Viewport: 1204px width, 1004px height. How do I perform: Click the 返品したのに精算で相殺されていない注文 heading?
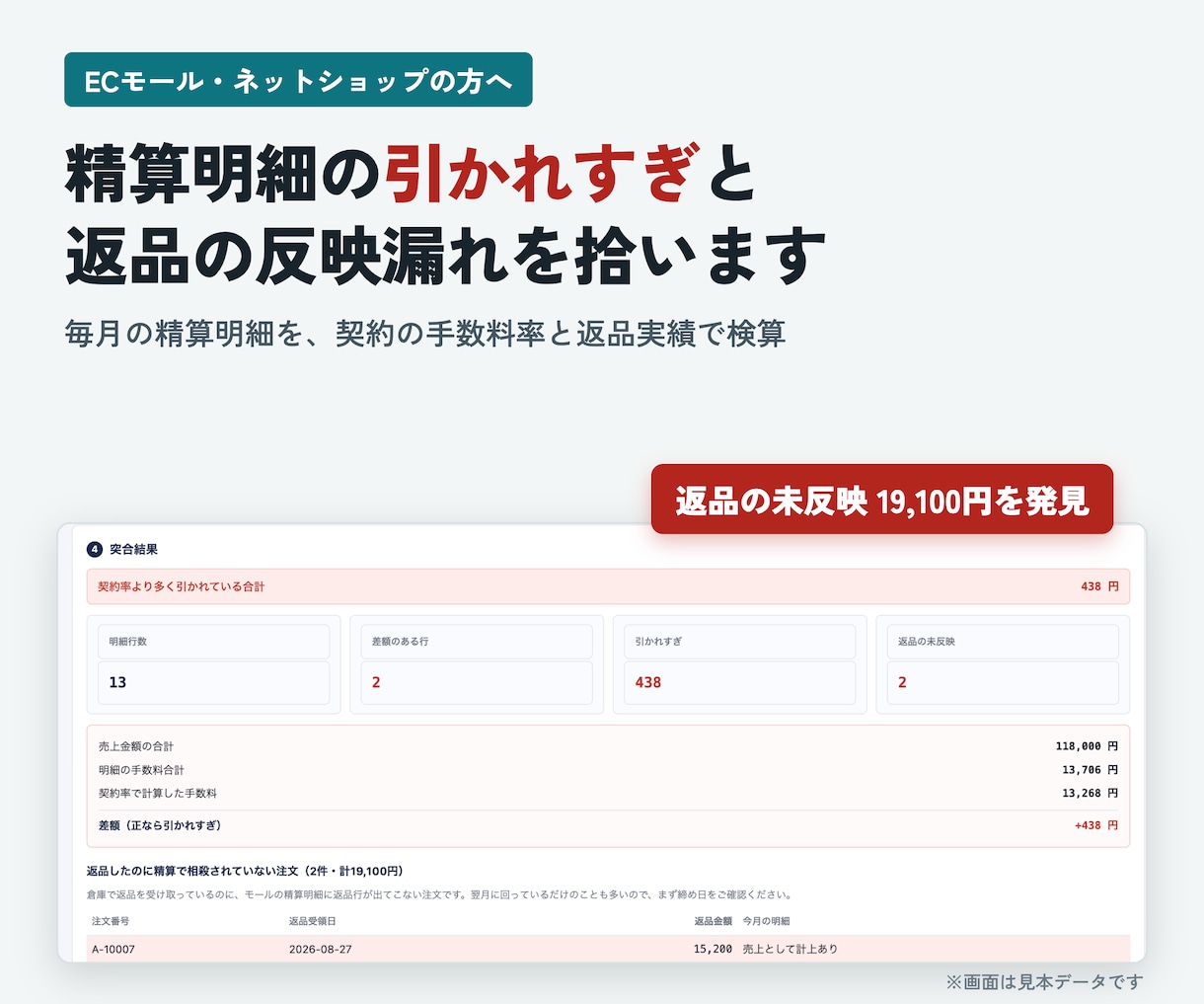pos(245,871)
